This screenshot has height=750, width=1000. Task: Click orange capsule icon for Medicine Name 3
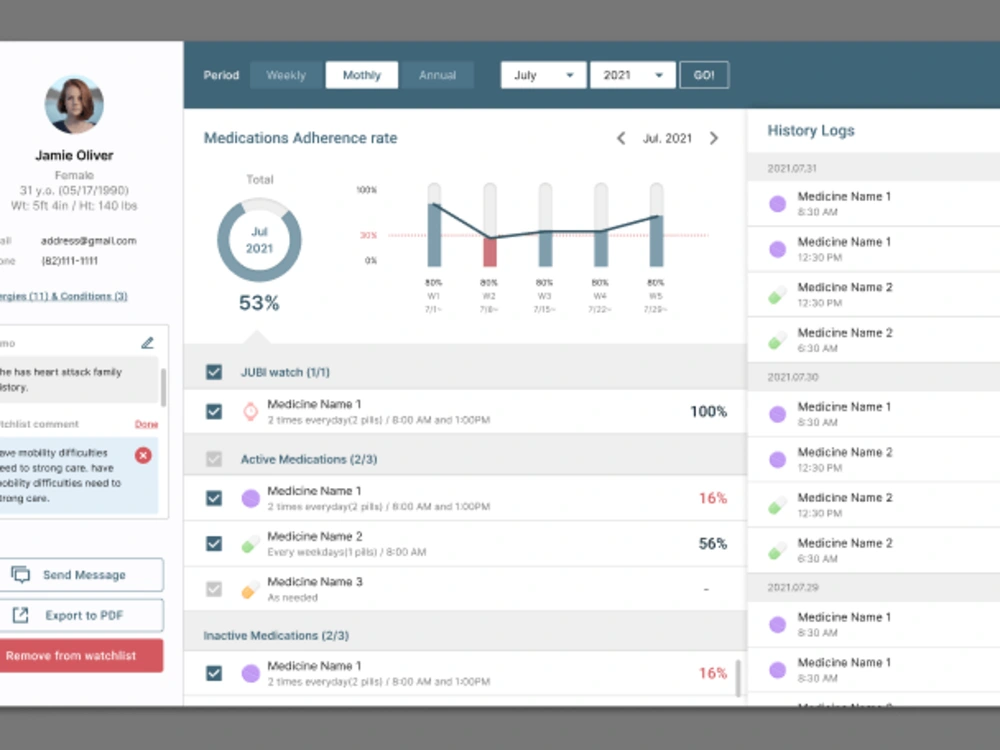[x=251, y=590]
